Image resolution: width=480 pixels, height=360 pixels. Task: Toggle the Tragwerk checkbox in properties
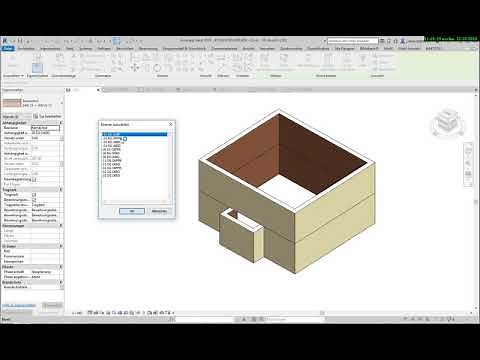[x=34, y=195]
